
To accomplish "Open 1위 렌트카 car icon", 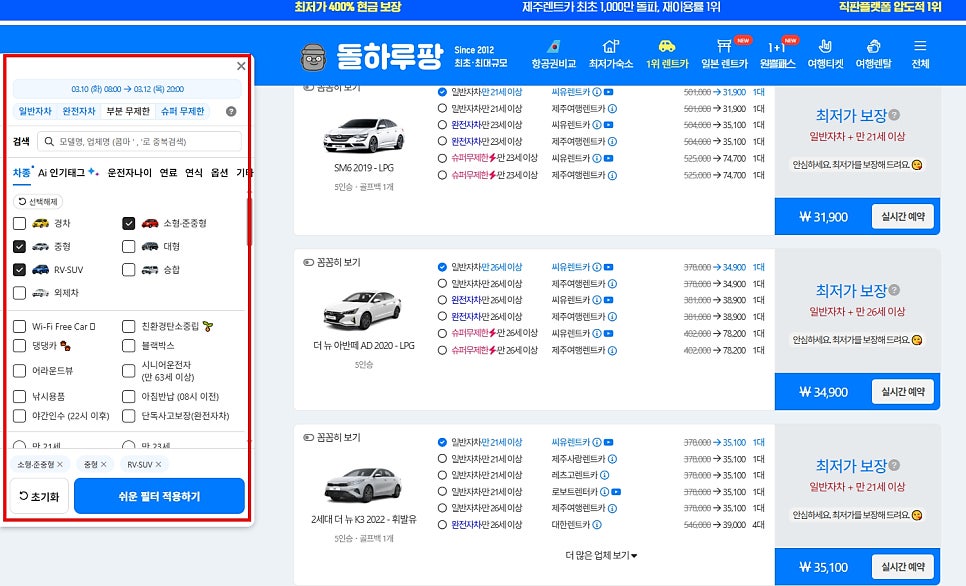I will point(667,47).
